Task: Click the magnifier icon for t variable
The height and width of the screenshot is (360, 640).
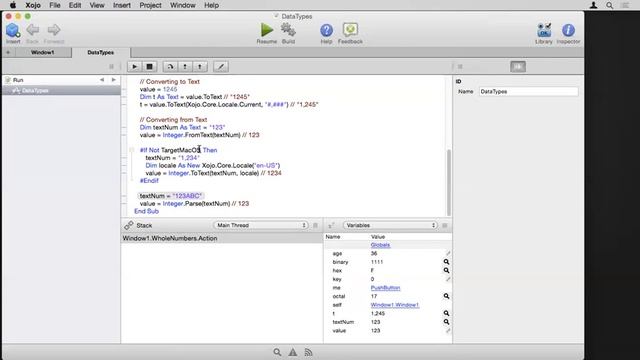Action: point(446,313)
